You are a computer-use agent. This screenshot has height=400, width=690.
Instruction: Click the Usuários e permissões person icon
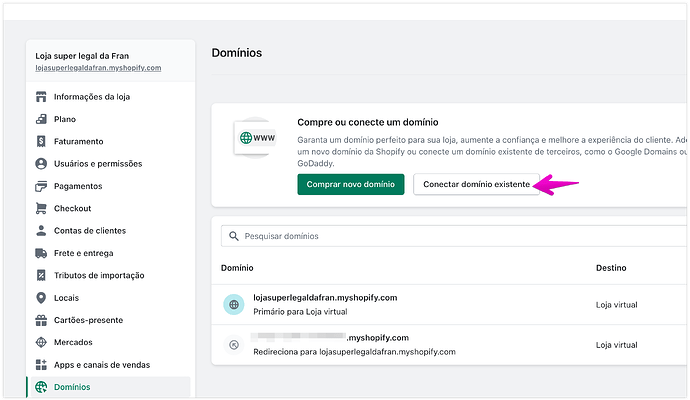coord(41,163)
